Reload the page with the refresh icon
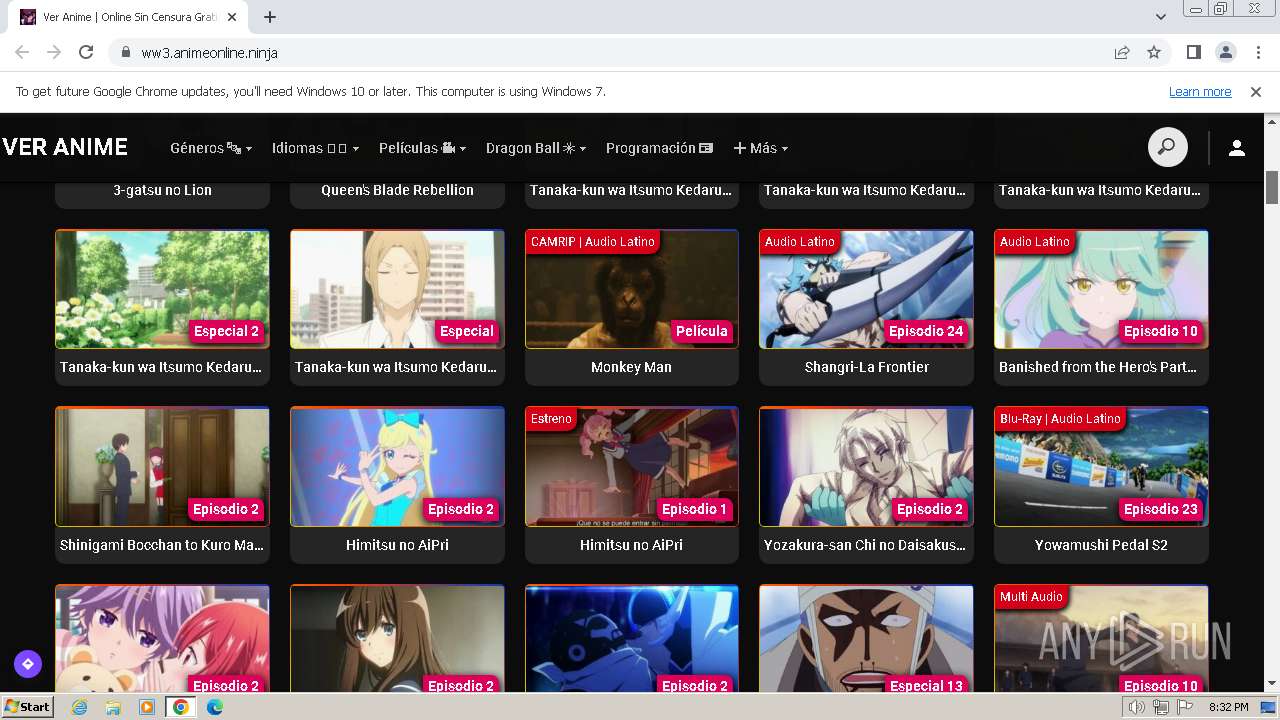The height and width of the screenshot is (720, 1280). click(86, 52)
